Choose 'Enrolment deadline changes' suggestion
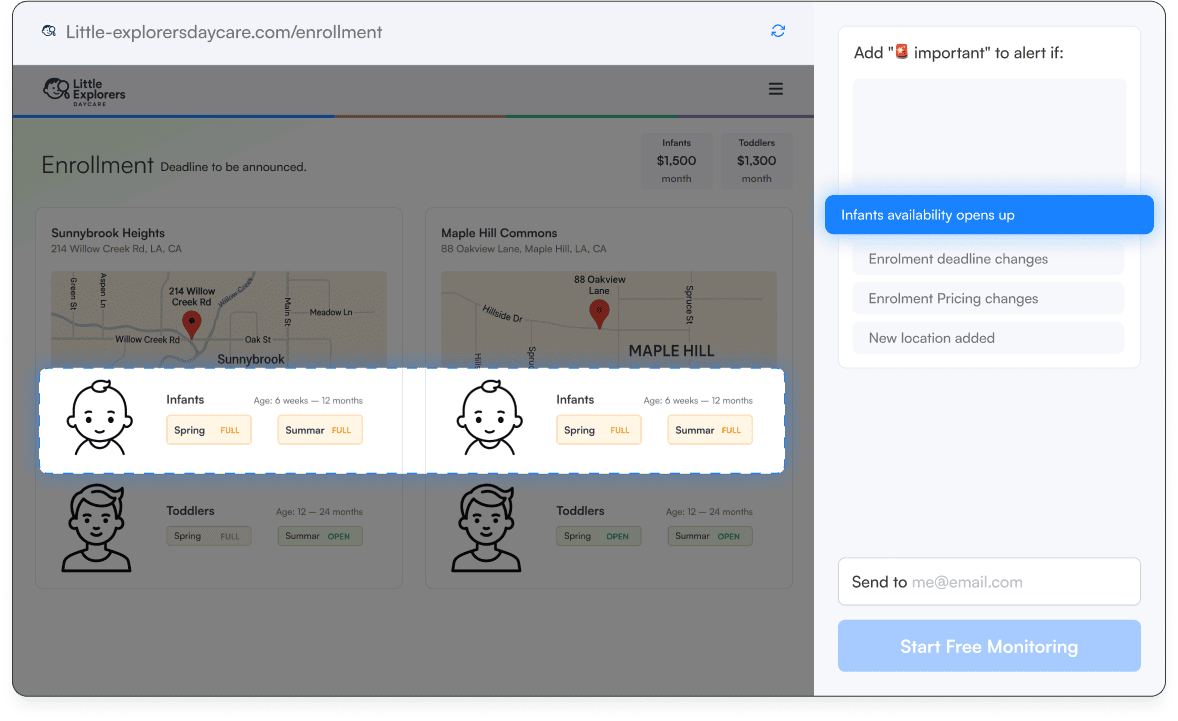 point(988,259)
